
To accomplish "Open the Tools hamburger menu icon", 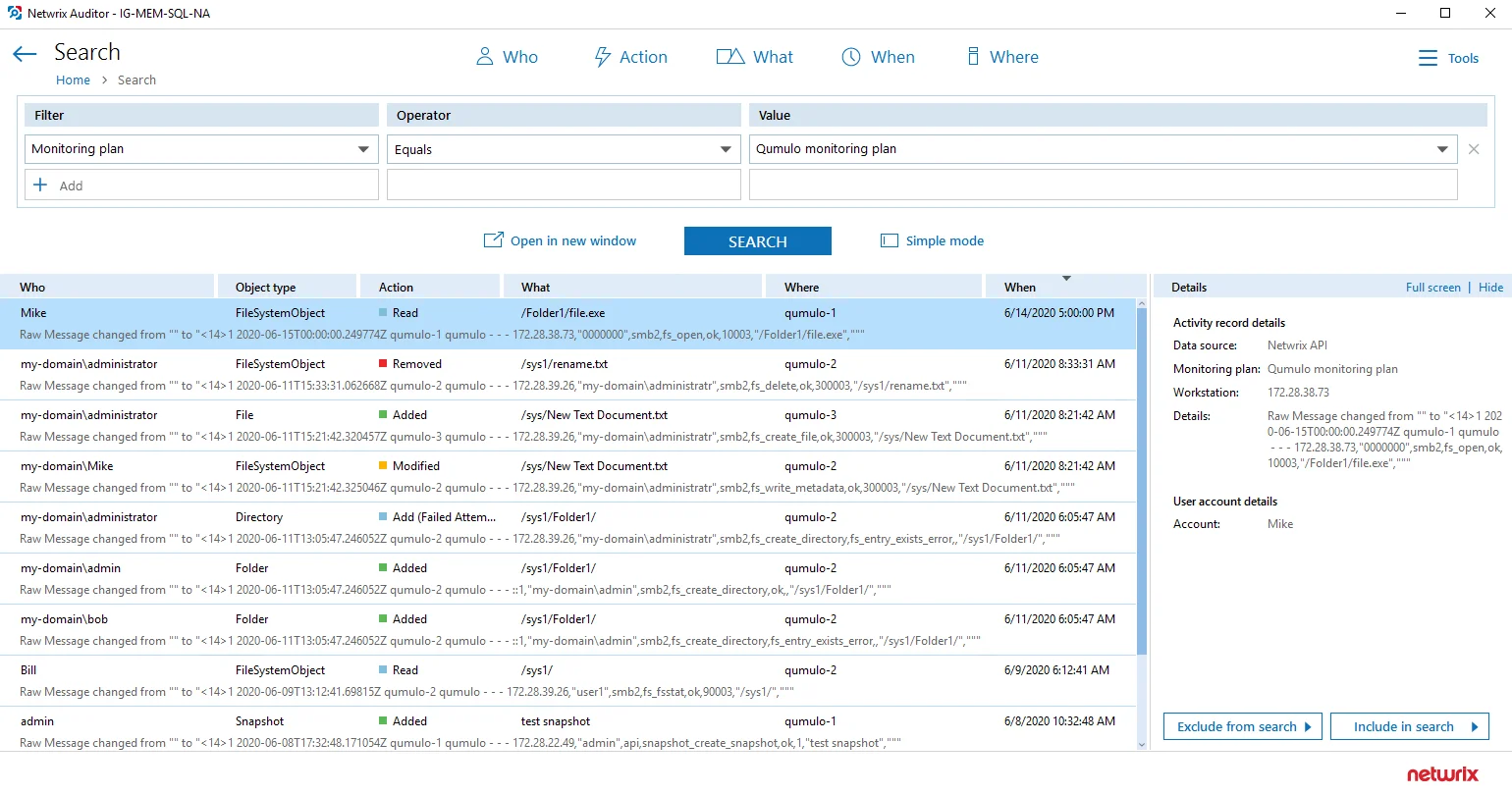I will coord(1428,59).
